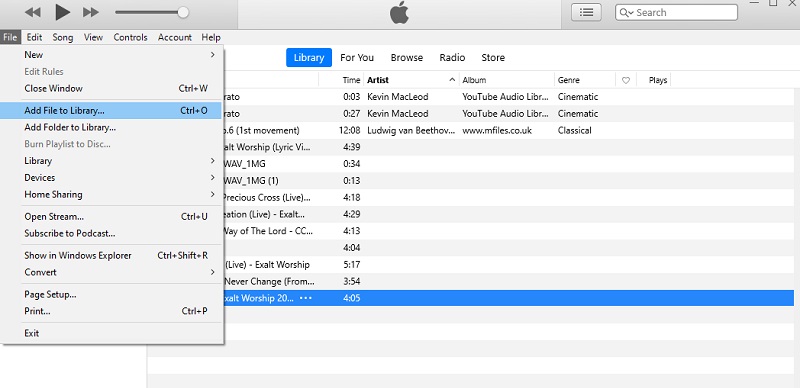Screen dimensions: 800x388
Task: Click www.mfiles.co.uk album cell
Action: (x=497, y=130)
